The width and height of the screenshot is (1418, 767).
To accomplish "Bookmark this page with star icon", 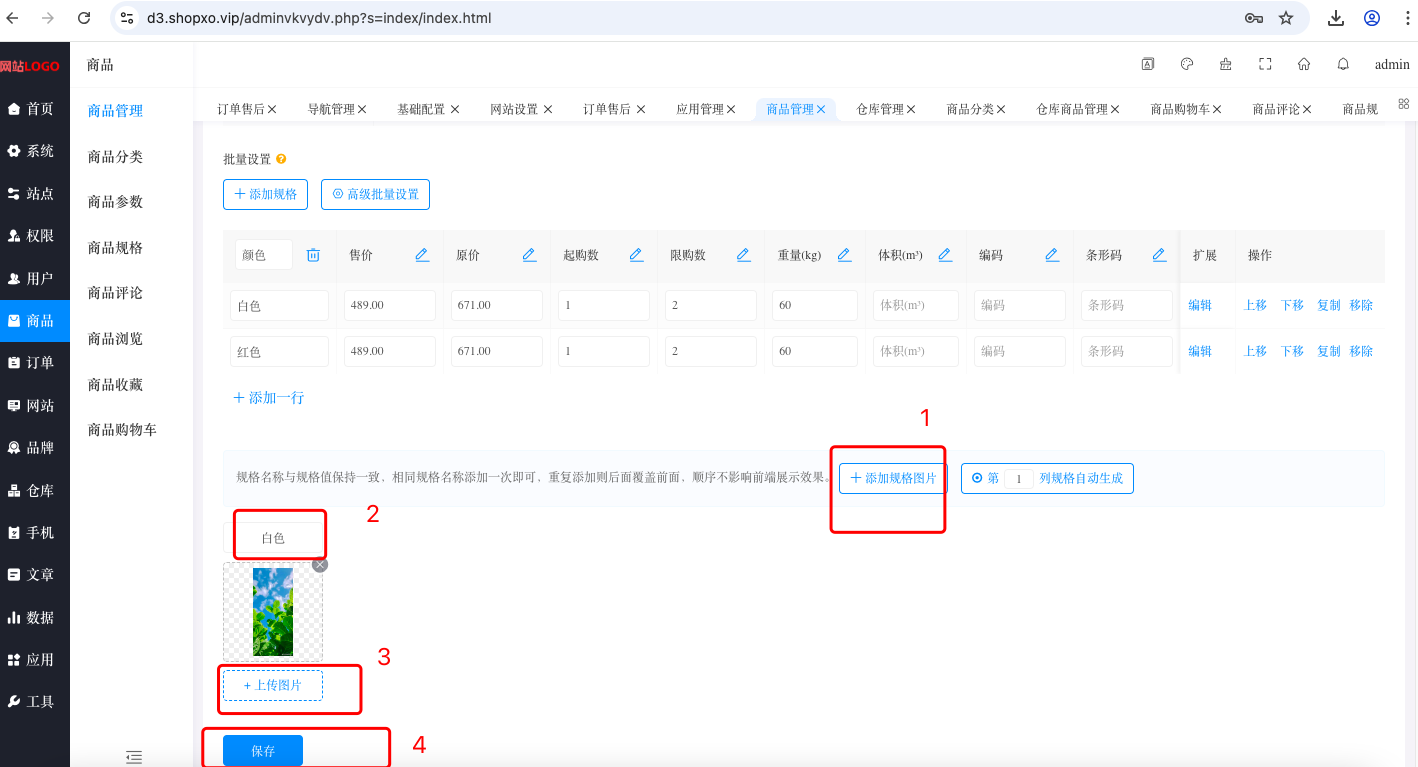I will click(x=1286, y=18).
